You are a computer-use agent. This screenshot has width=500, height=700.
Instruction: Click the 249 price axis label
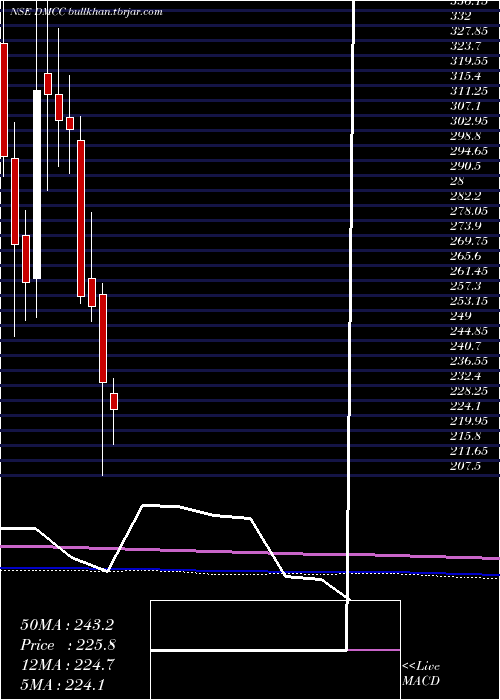coord(461,316)
